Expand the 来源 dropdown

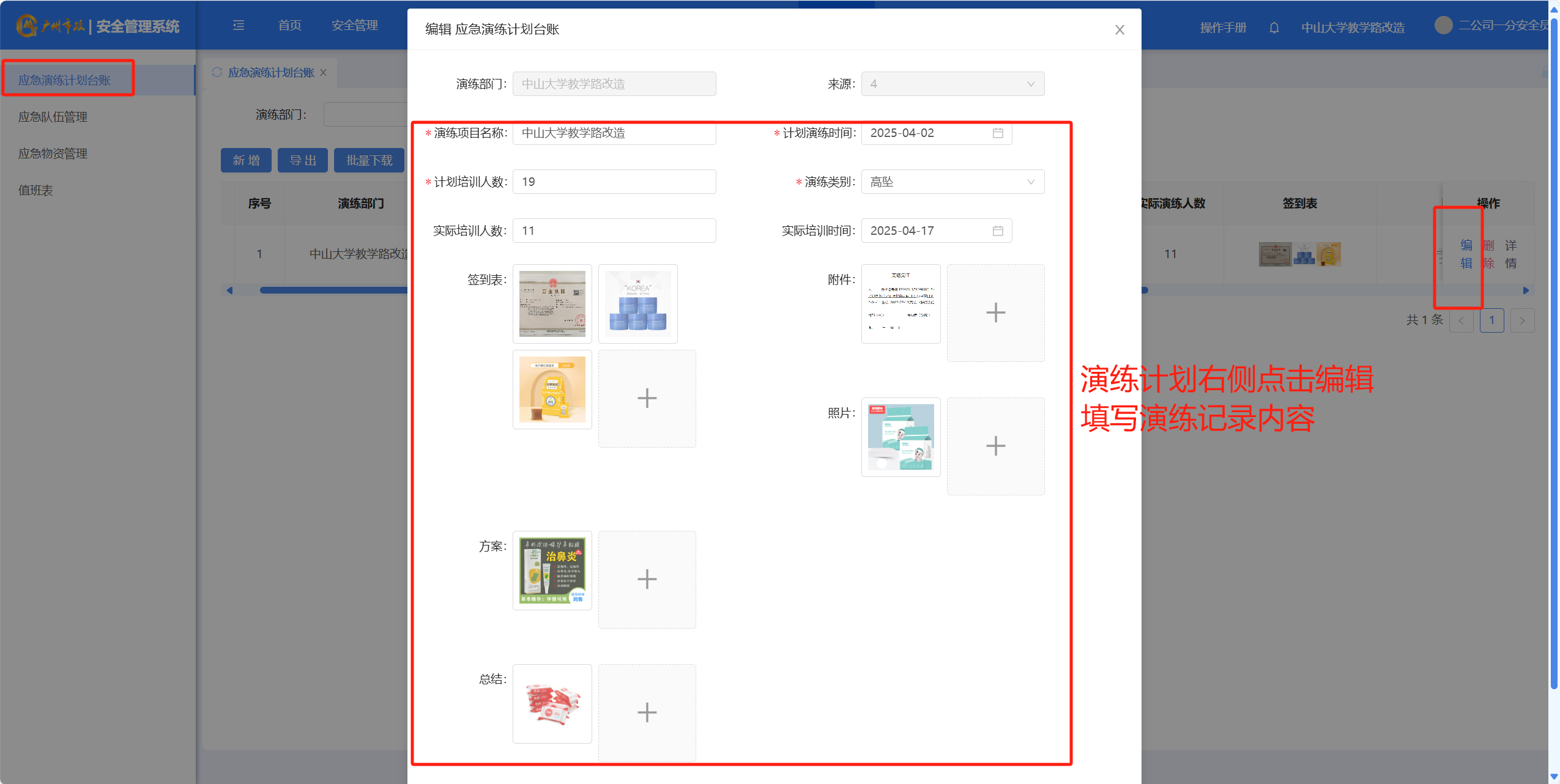pyautogui.click(x=953, y=84)
